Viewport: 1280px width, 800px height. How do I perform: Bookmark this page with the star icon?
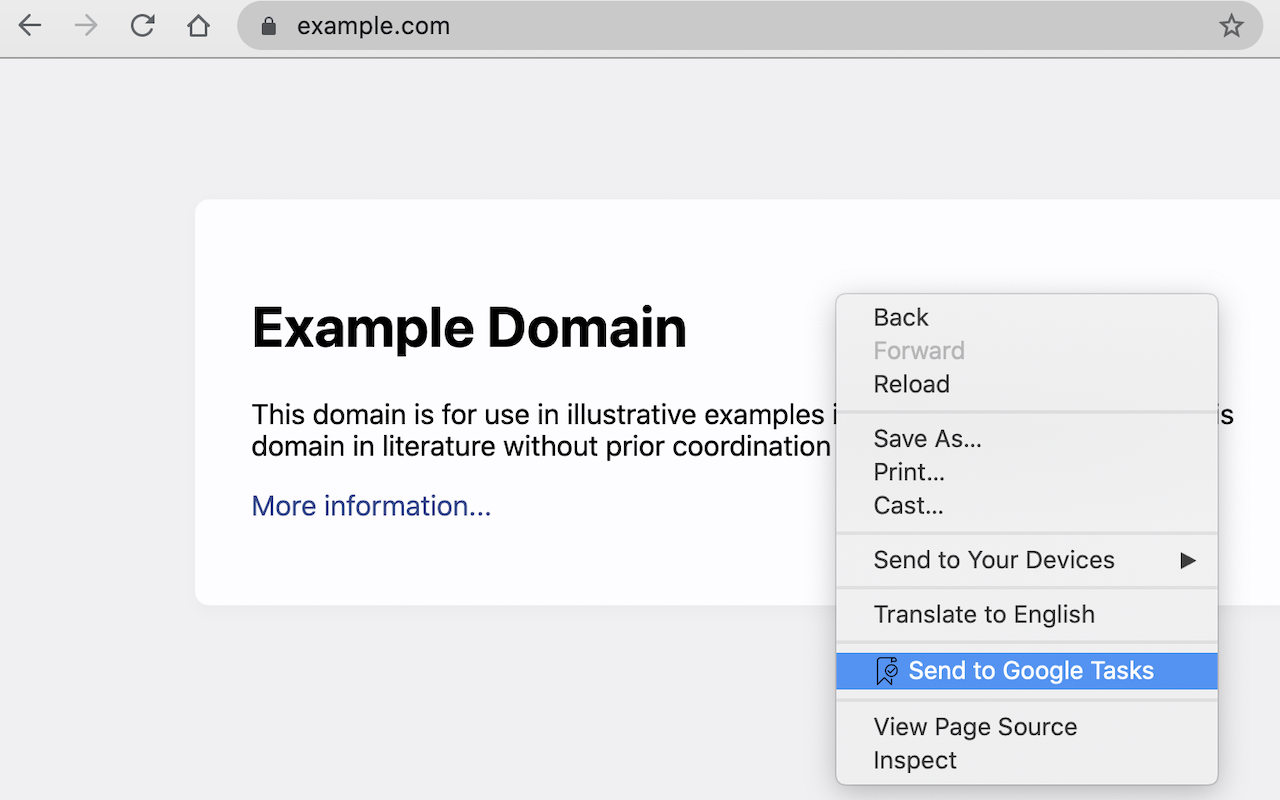1231,26
